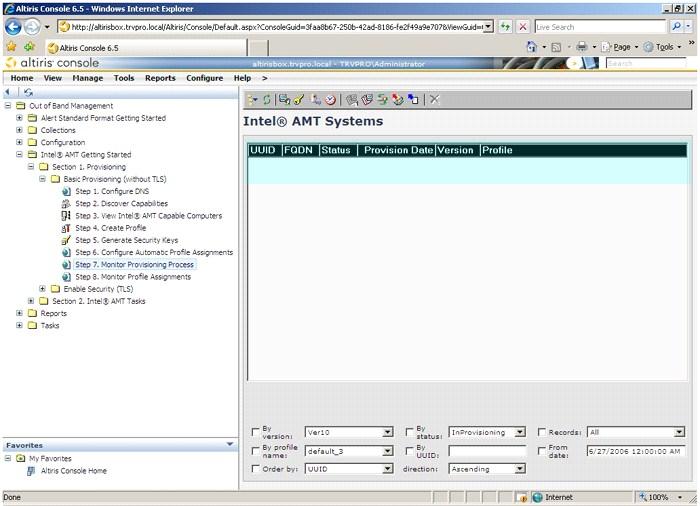Click the browser refresh page icon
The height and width of the screenshot is (506, 700).
pyautogui.click(x=505, y=27)
